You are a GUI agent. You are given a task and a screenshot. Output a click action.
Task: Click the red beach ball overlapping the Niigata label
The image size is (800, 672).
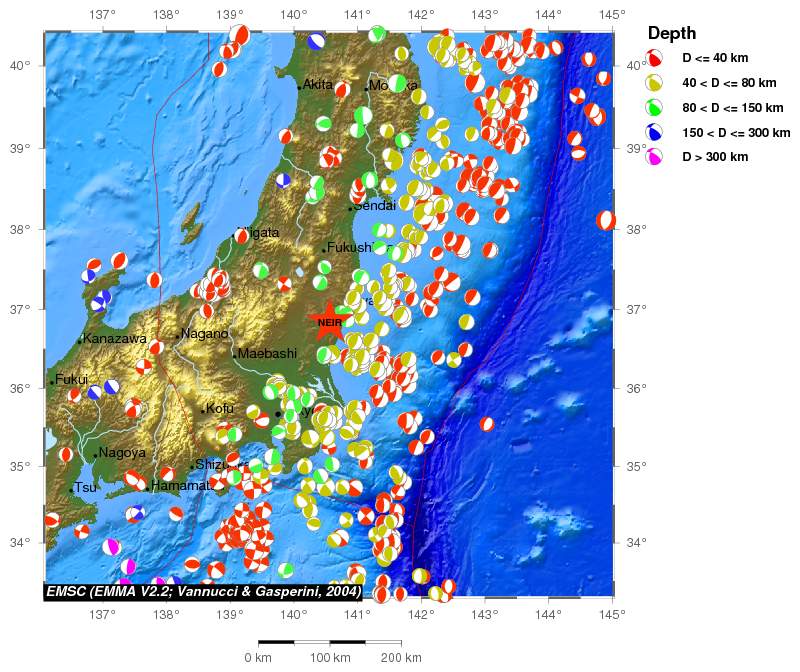(x=241, y=236)
